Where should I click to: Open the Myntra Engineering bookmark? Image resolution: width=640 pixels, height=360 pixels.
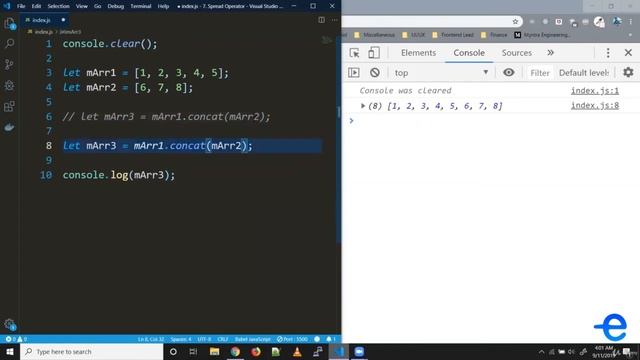tap(542, 35)
